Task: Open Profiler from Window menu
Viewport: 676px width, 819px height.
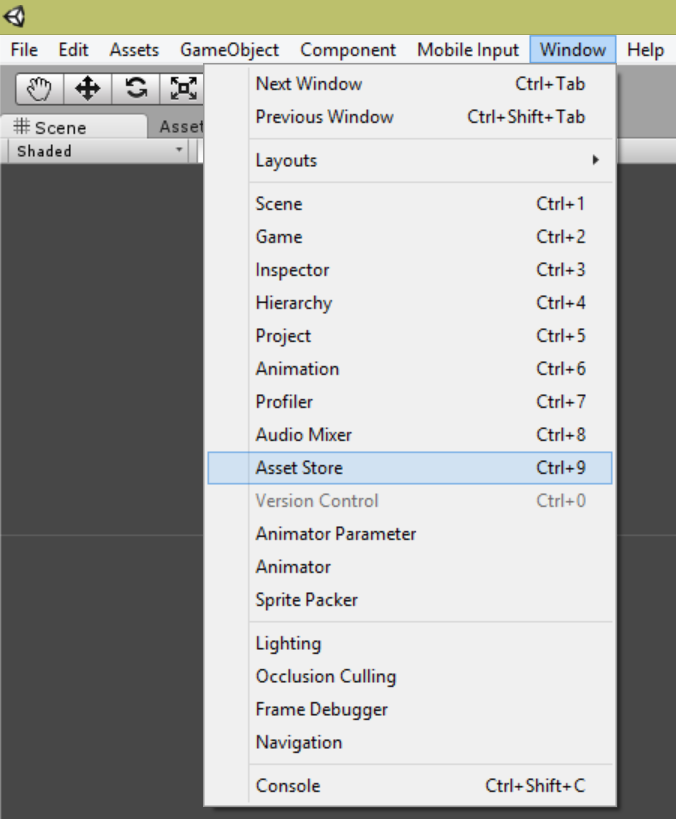Action: [x=410, y=402]
